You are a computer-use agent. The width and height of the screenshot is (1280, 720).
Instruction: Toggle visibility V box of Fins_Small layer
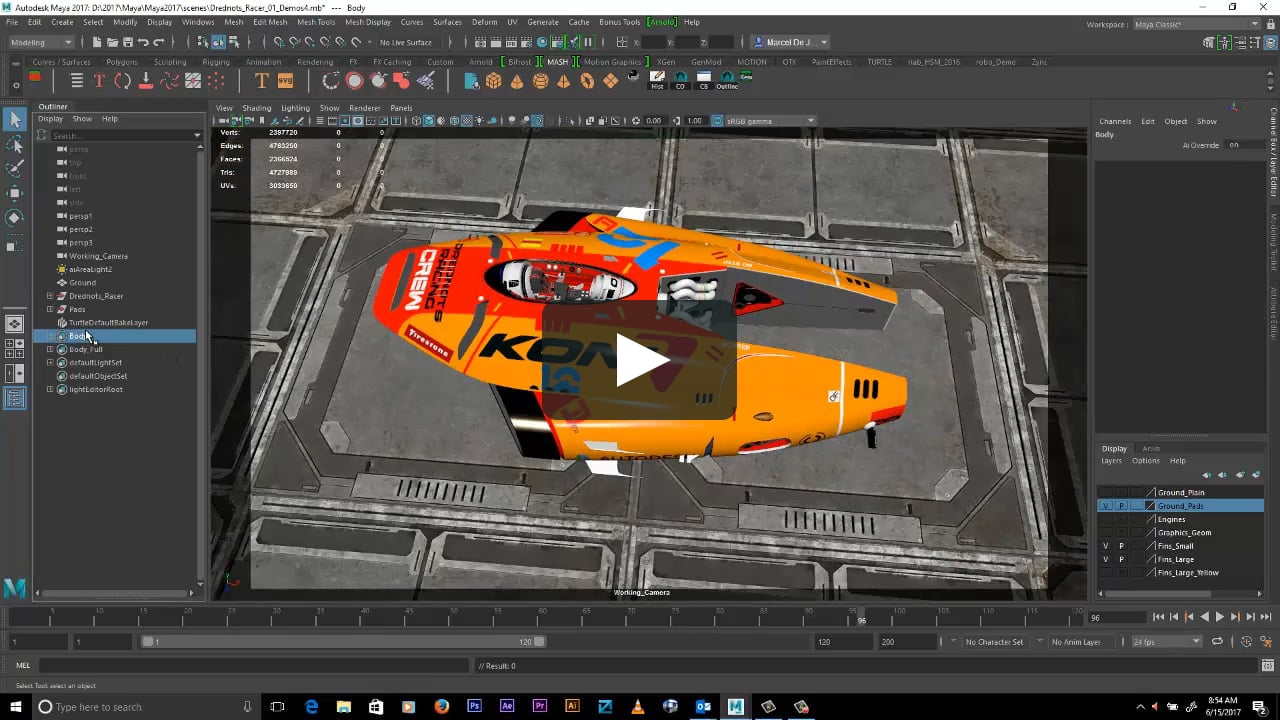click(1105, 546)
